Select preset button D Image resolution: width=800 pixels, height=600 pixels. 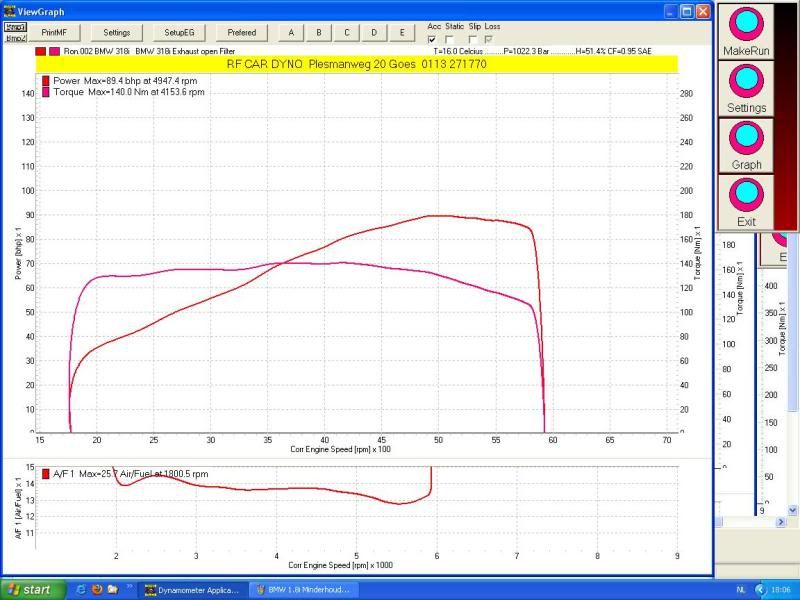pyautogui.click(x=374, y=33)
